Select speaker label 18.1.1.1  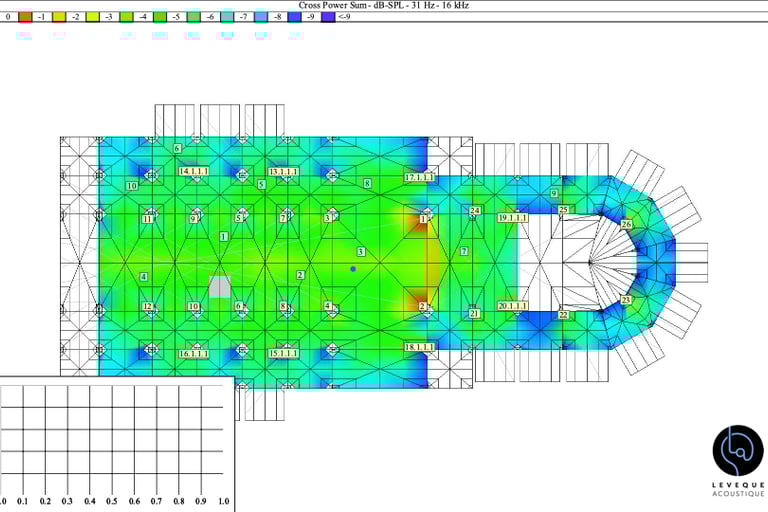point(420,347)
